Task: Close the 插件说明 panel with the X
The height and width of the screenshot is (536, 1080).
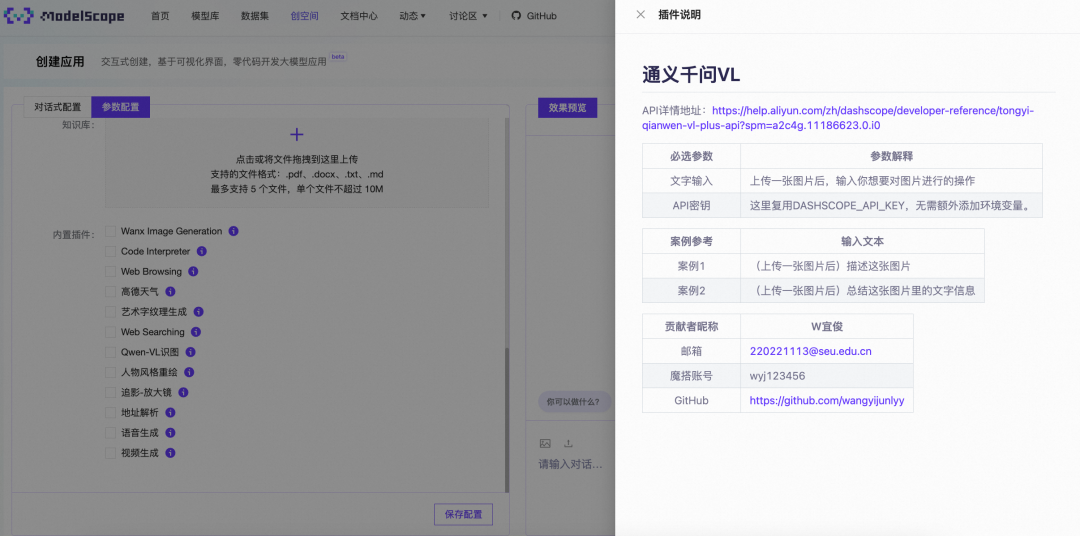Action: [x=641, y=14]
